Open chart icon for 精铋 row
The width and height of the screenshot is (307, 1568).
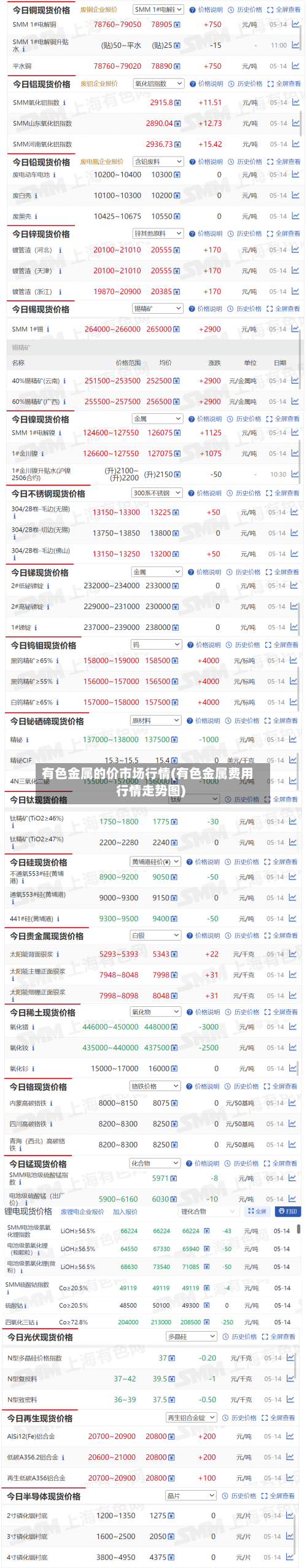click(x=293, y=740)
